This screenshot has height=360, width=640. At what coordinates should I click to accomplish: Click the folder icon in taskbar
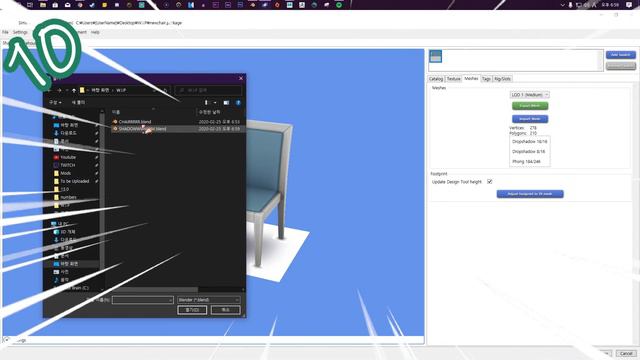coord(43,5)
